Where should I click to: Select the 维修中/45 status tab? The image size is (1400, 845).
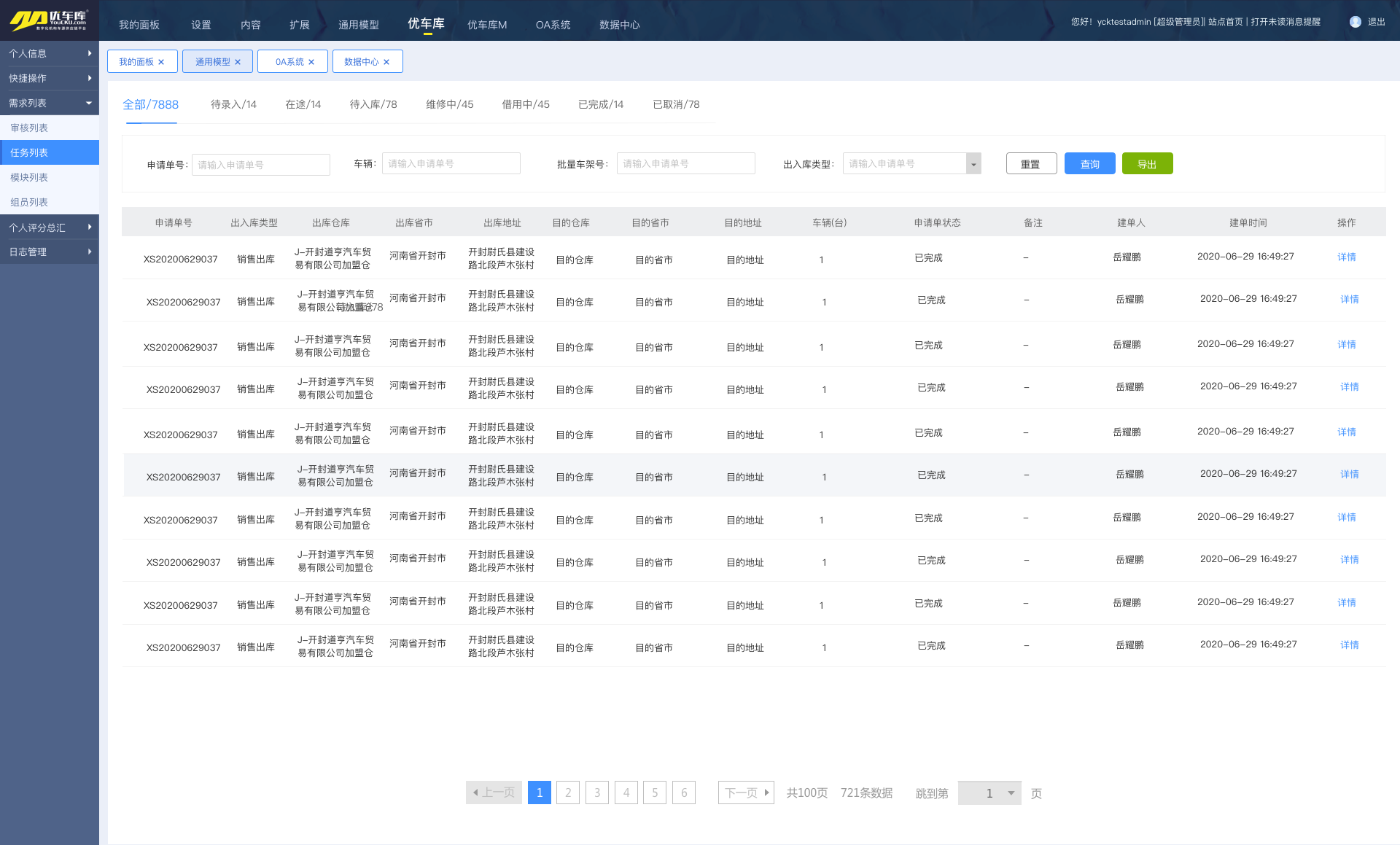click(449, 104)
